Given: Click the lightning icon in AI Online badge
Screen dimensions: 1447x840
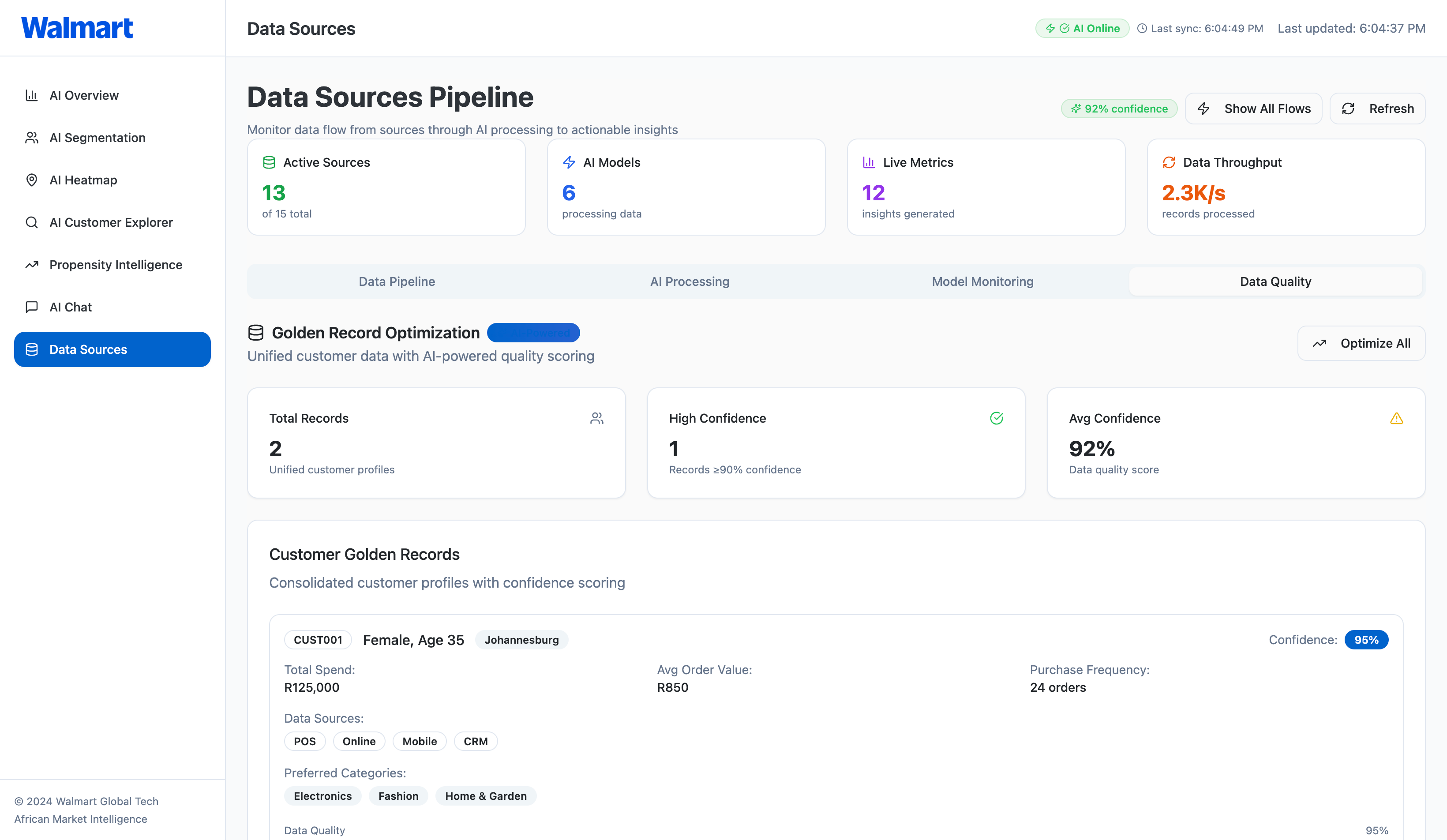Looking at the screenshot, I should (1050, 28).
